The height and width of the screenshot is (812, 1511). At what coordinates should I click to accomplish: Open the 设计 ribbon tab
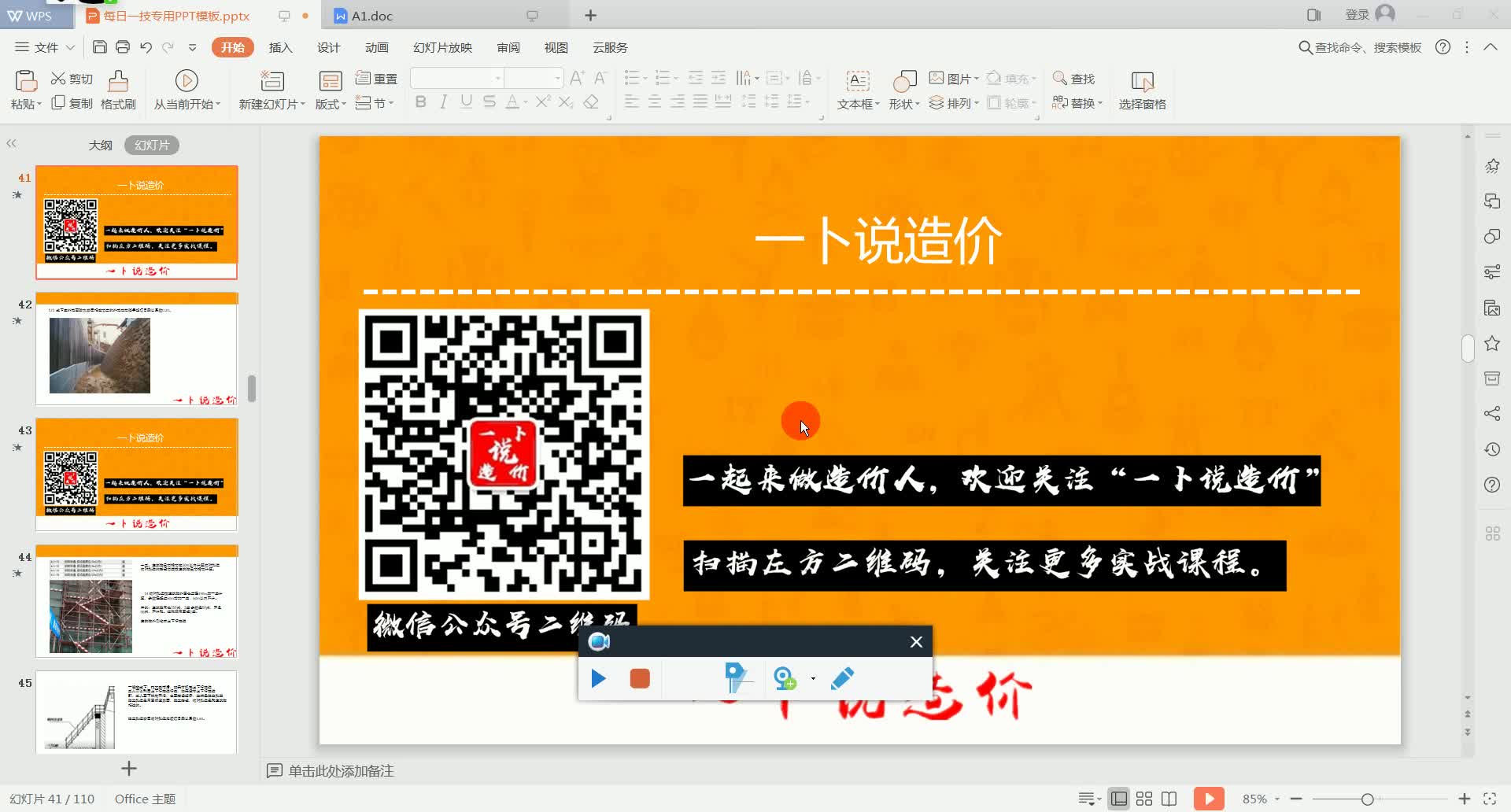click(328, 47)
